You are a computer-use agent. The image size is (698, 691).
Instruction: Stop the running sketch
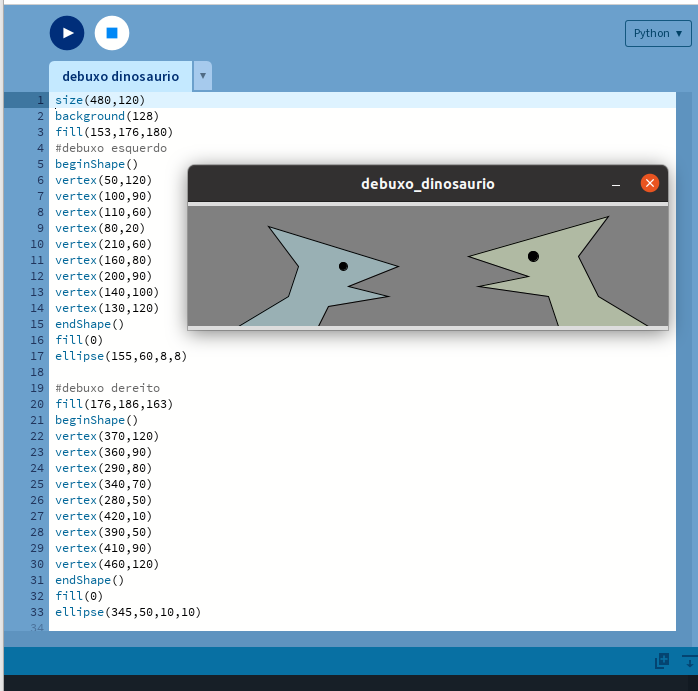click(x=112, y=33)
